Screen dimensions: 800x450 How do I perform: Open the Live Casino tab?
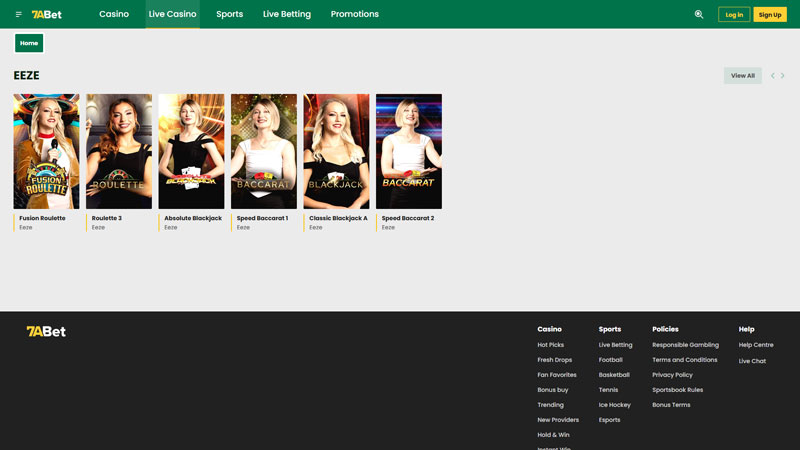172,14
